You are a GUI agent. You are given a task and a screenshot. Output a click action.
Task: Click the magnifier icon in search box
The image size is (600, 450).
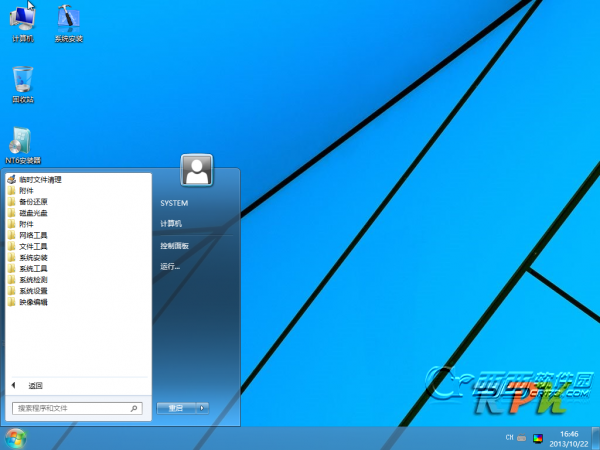pos(134,409)
